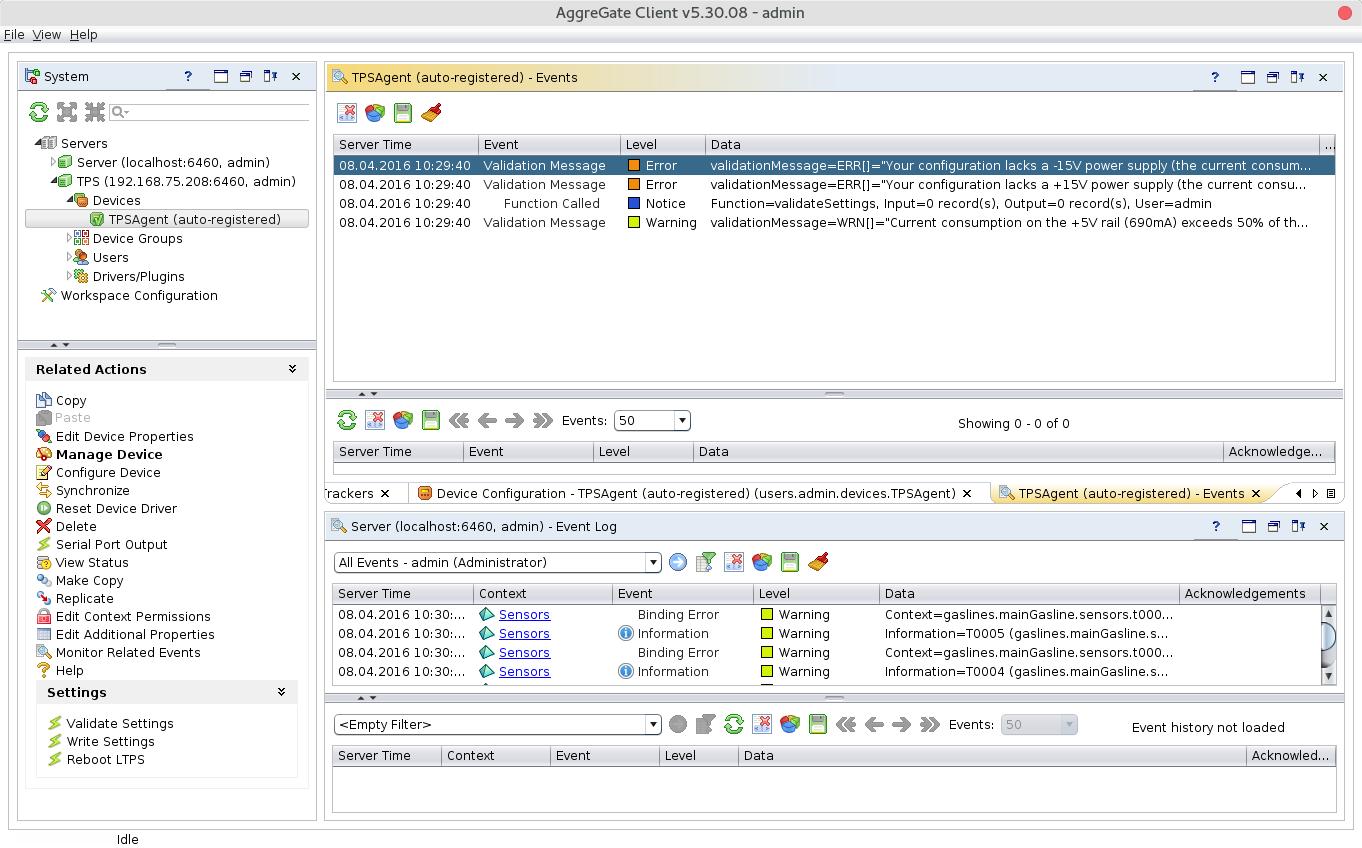This screenshot has width=1362, height=848.
Task: Open help in TPSAgent Events panel
Action: pyautogui.click(x=1215, y=77)
